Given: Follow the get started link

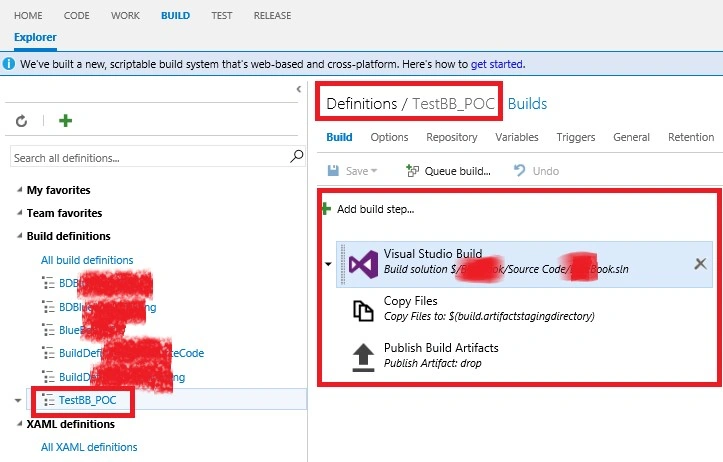Looking at the screenshot, I should pyautogui.click(x=497, y=64).
